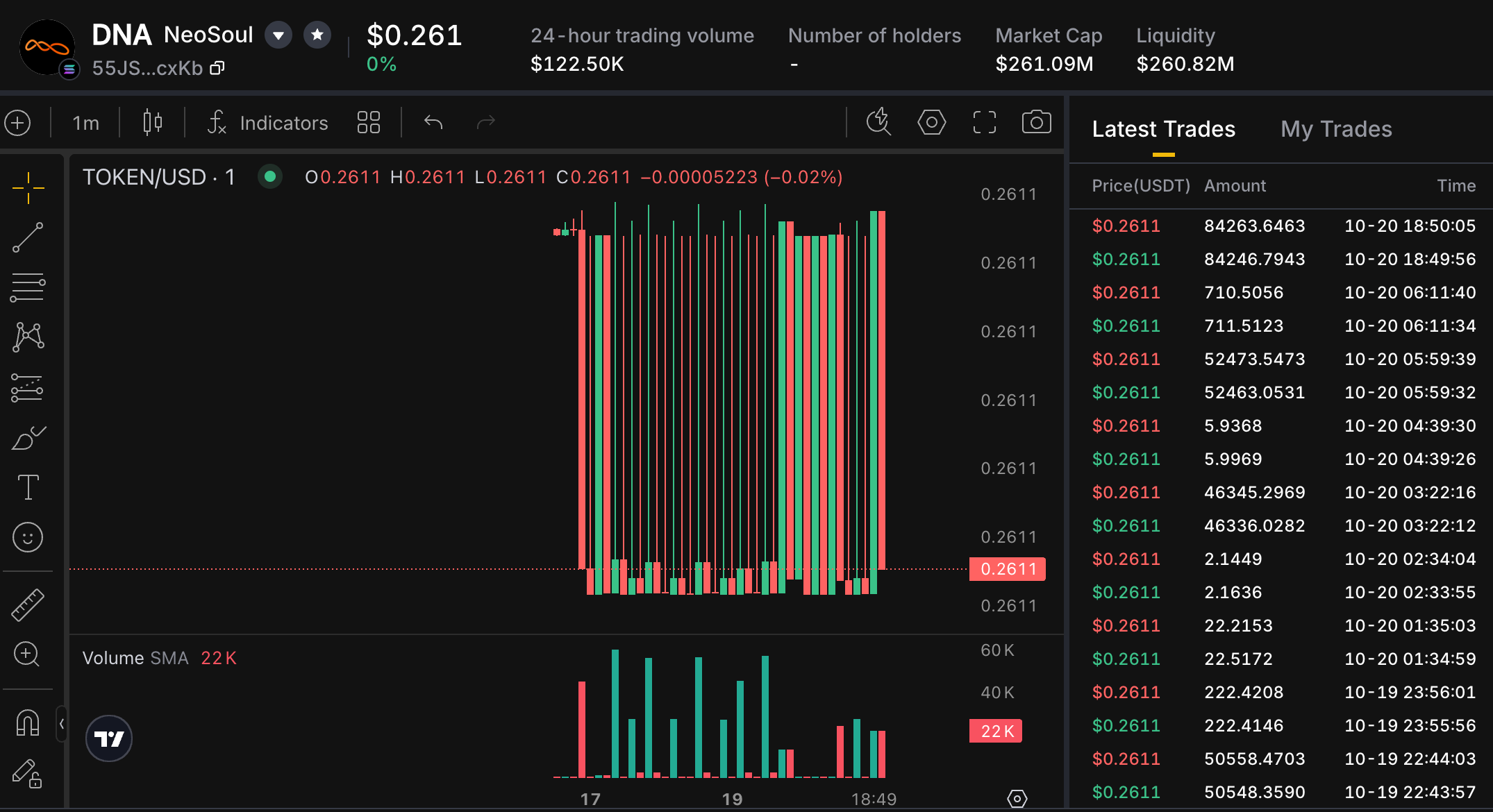Click the $260.82M Liquidity value

[x=1185, y=64]
